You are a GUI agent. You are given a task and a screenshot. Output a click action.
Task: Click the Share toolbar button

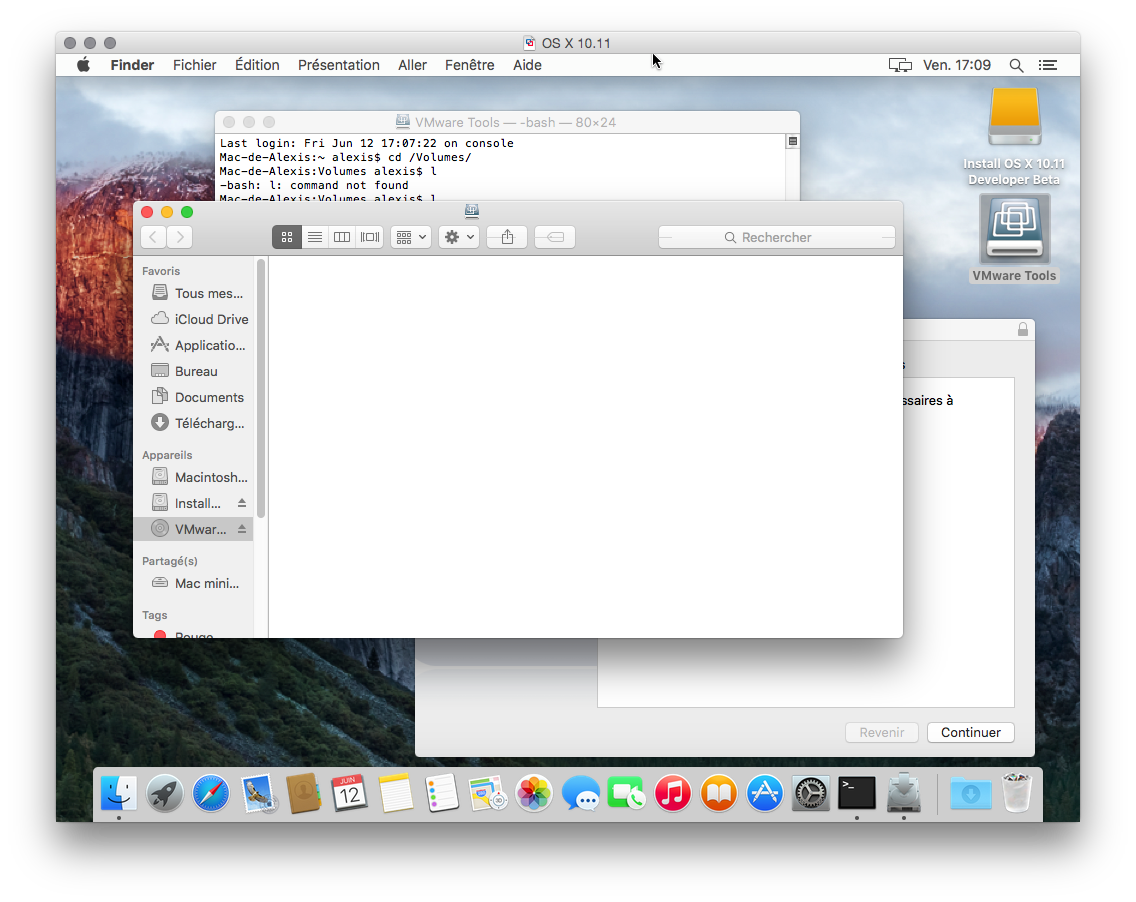tap(507, 237)
